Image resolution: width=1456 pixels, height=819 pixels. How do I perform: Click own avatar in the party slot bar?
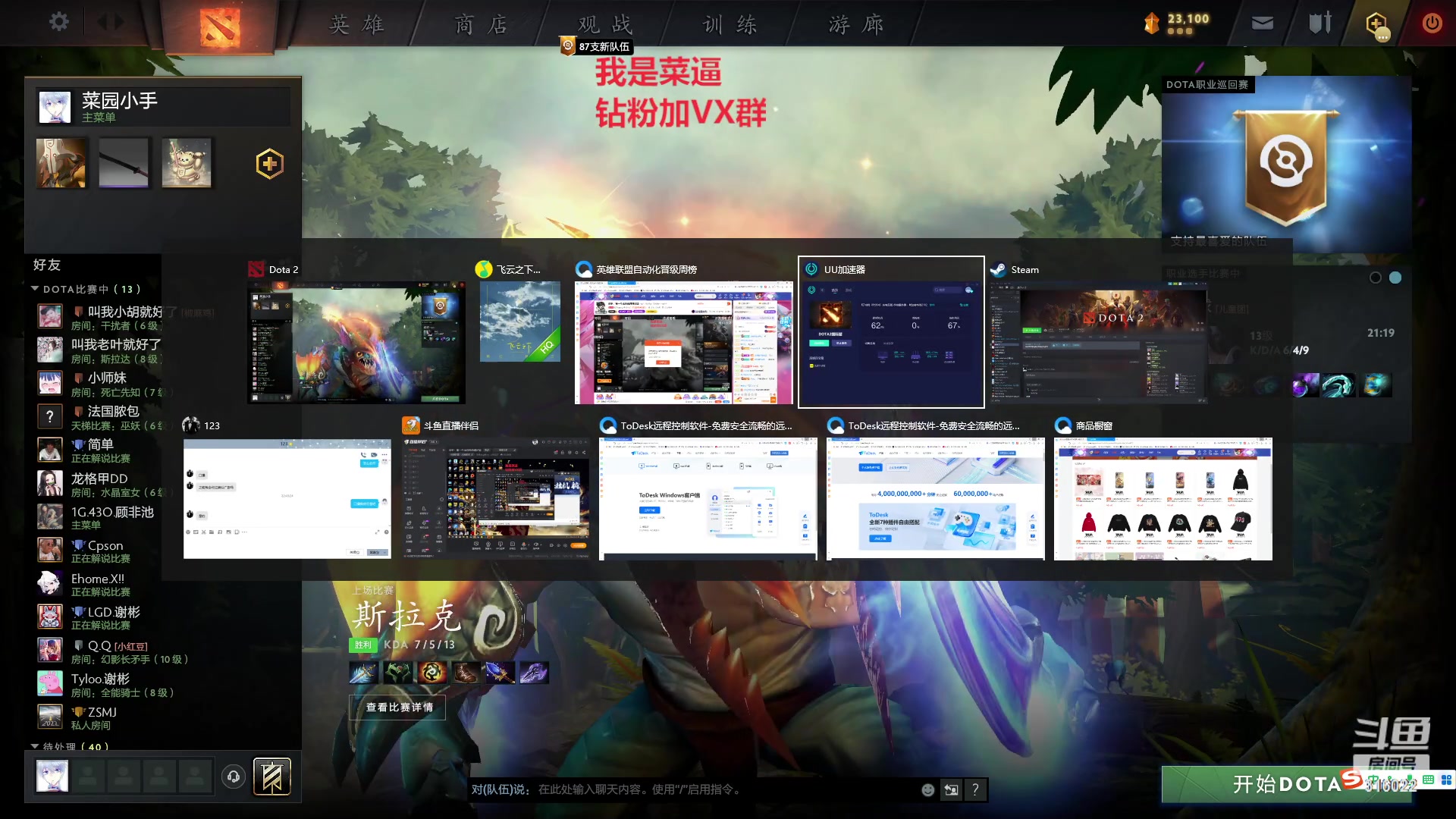52,777
